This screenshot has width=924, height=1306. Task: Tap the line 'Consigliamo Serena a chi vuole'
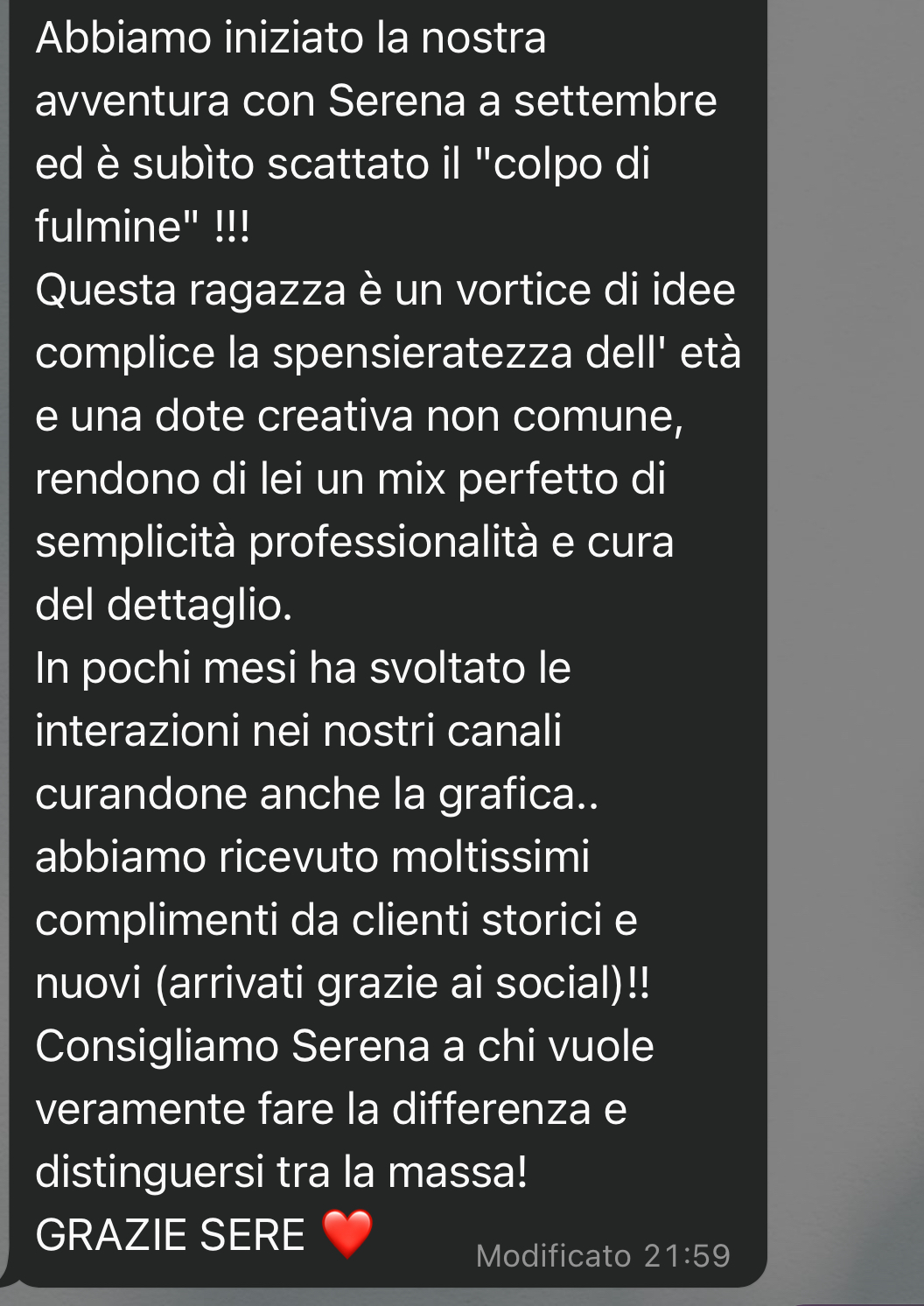(x=345, y=1046)
